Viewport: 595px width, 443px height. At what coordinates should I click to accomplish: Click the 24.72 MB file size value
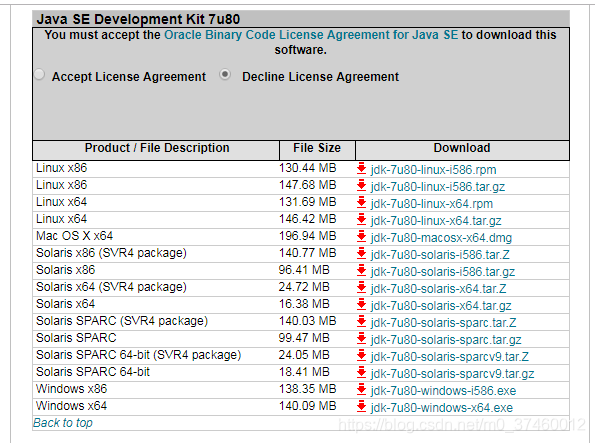[304, 287]
